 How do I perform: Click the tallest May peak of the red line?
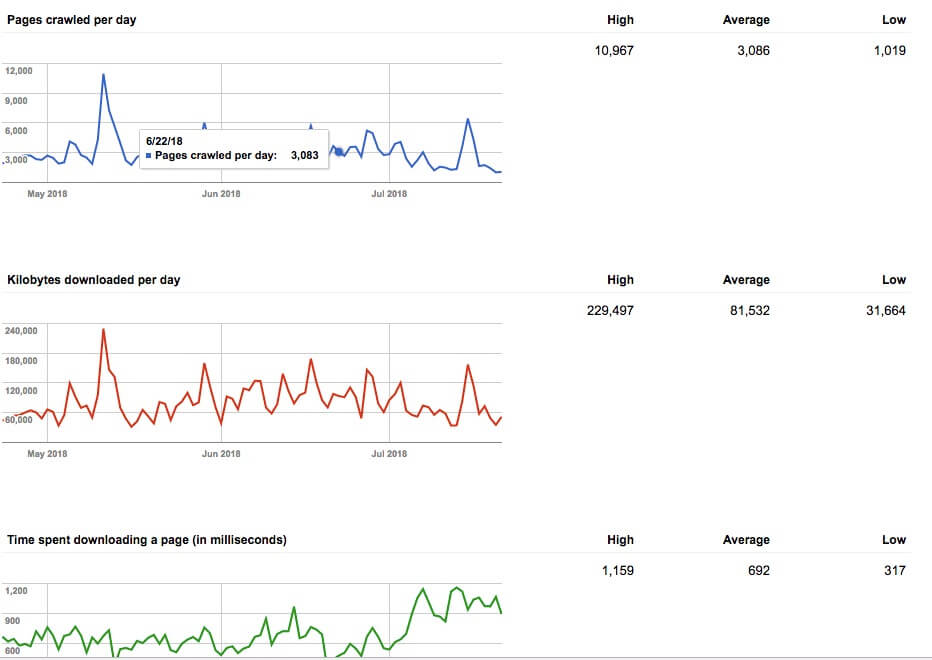pos(103,329)
